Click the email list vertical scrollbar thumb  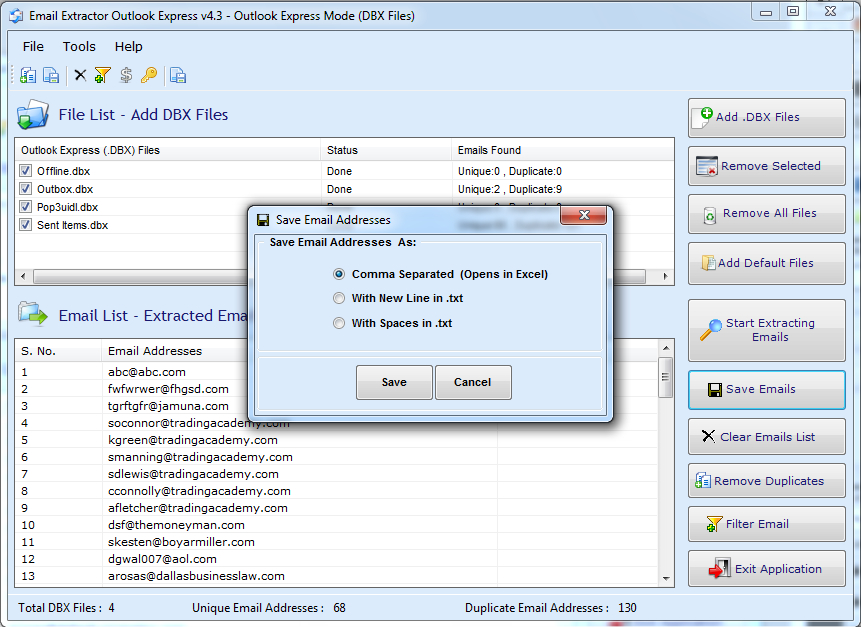(x=666, y=377)
